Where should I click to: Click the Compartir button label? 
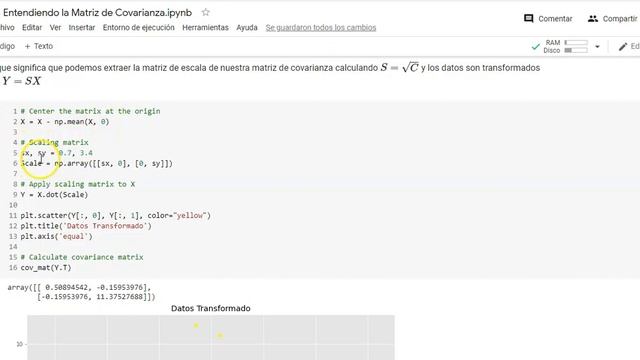tap(620, 19)
